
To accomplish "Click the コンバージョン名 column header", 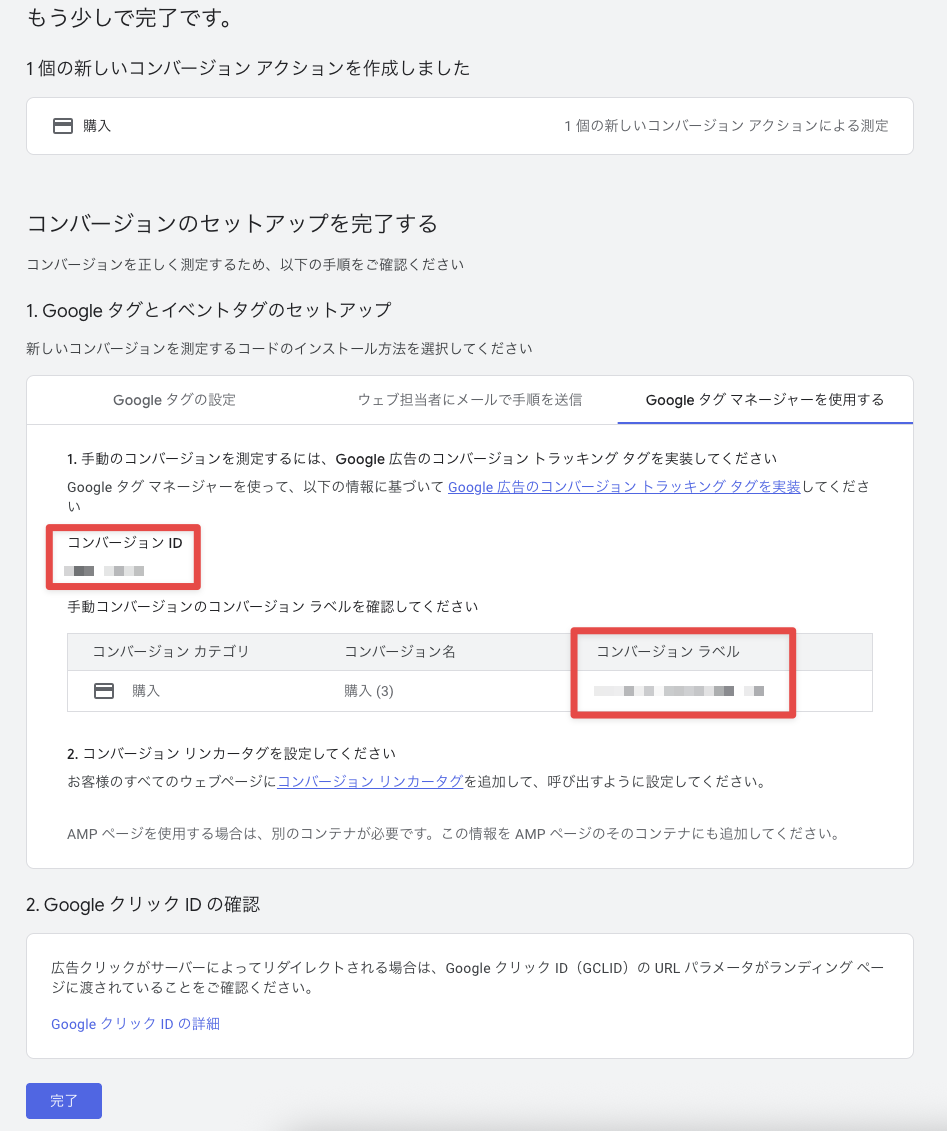I will click(400, 652).
